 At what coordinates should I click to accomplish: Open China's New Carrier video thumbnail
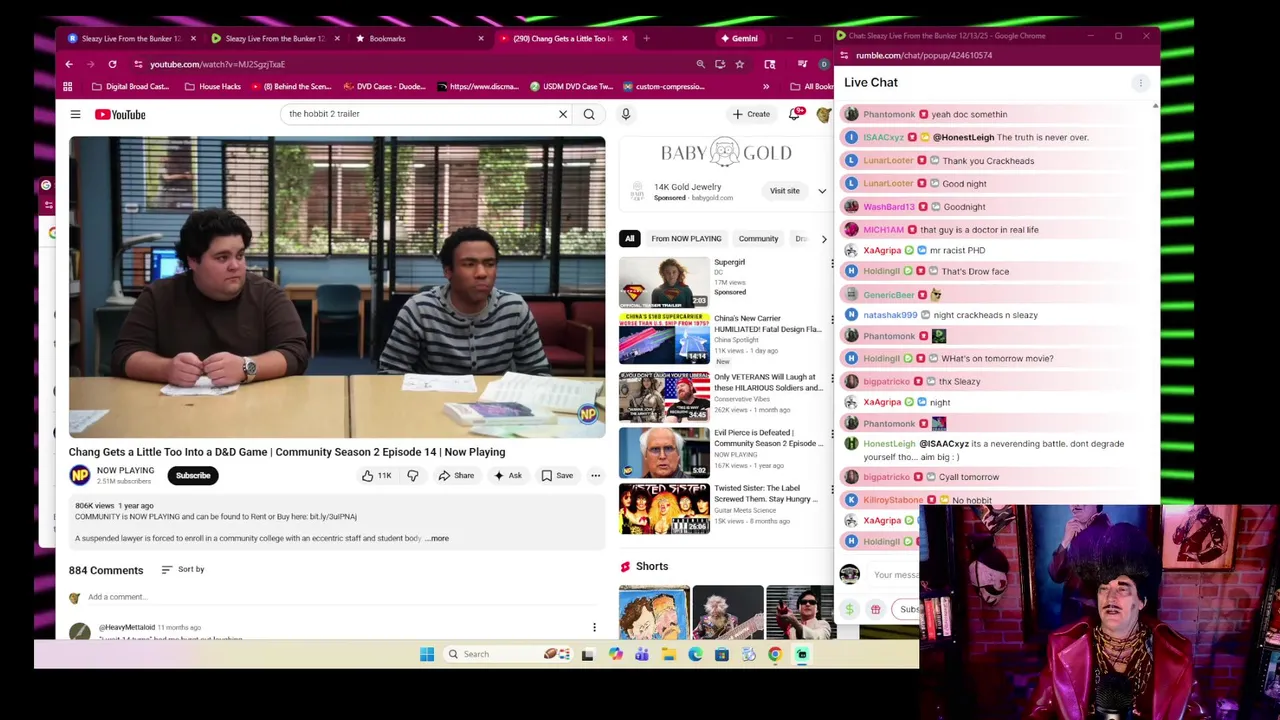coord(664,338)
